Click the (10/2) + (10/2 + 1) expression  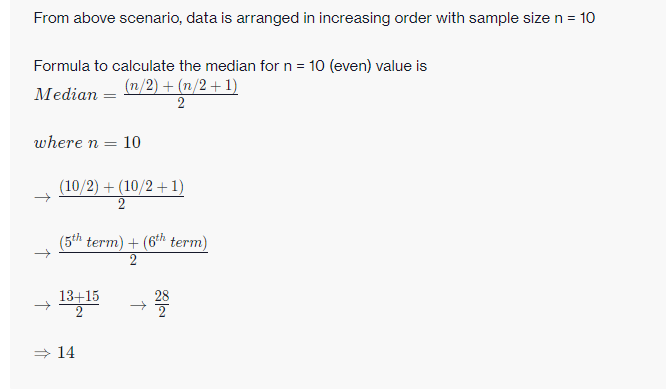(121, 186)
